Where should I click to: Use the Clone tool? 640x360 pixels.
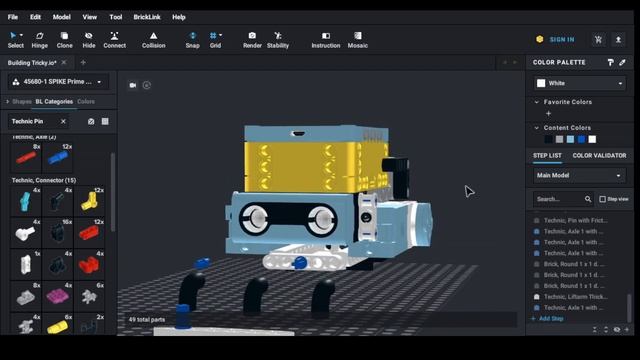pos(64,40)
